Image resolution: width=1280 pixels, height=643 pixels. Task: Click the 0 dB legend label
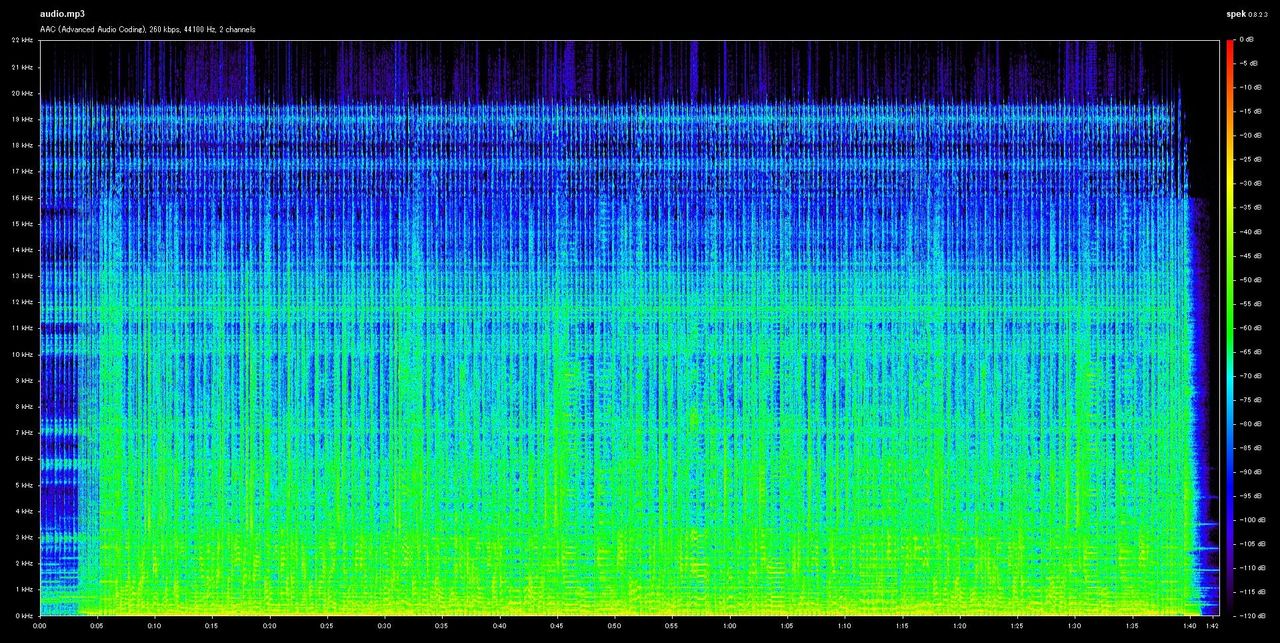coord(1249,39)
